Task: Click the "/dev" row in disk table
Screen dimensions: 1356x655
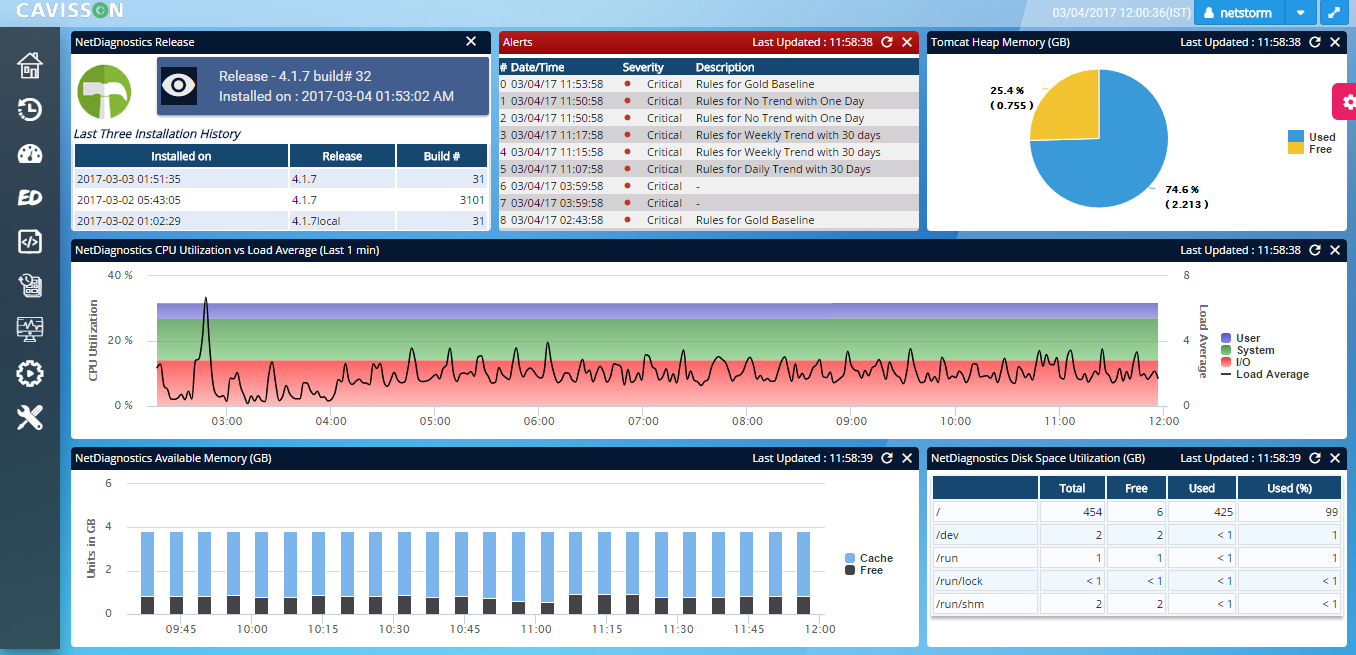Action: click(1136, 534)
